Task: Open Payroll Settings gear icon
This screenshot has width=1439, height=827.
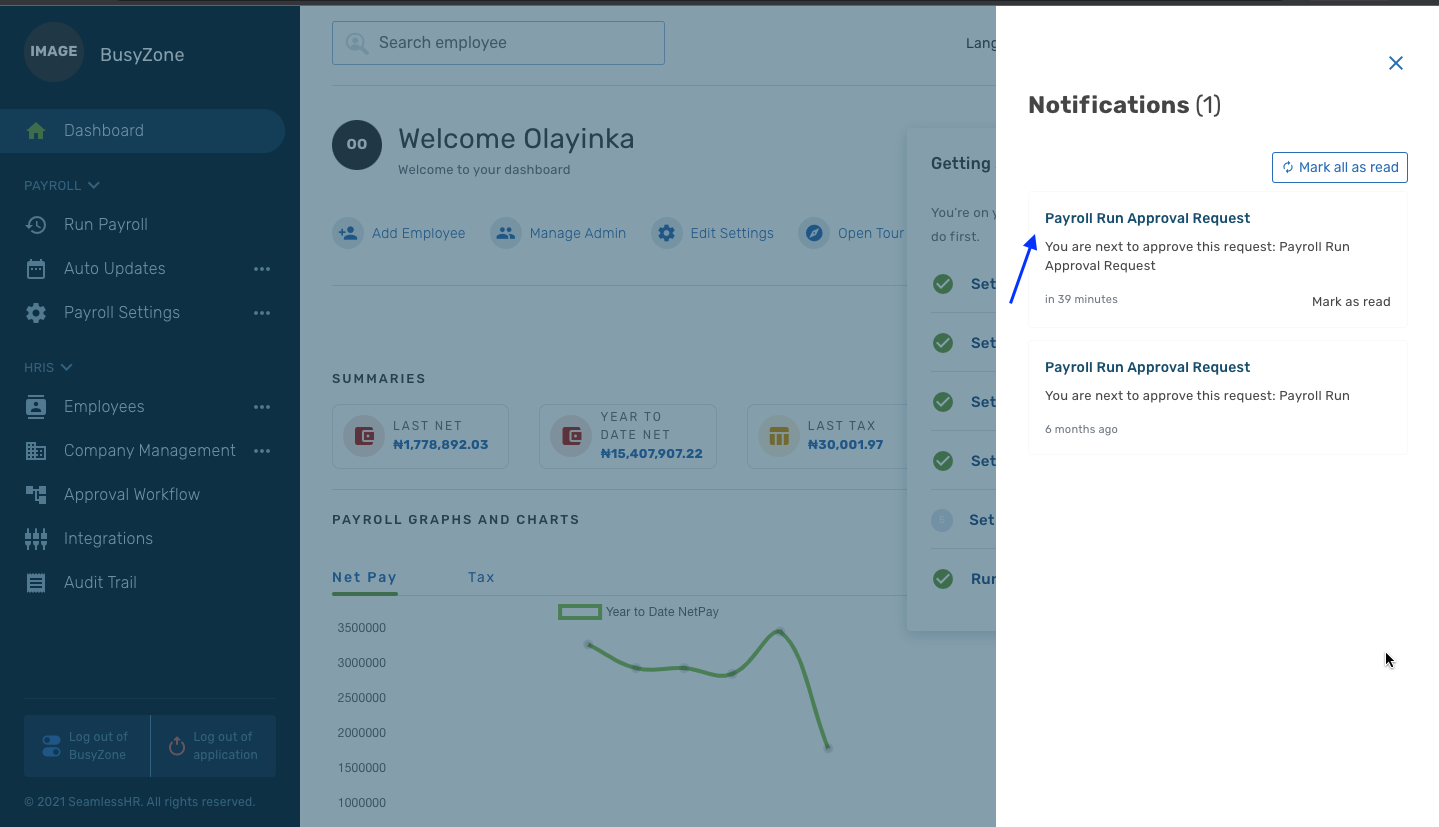Action: tap(36, 313)
